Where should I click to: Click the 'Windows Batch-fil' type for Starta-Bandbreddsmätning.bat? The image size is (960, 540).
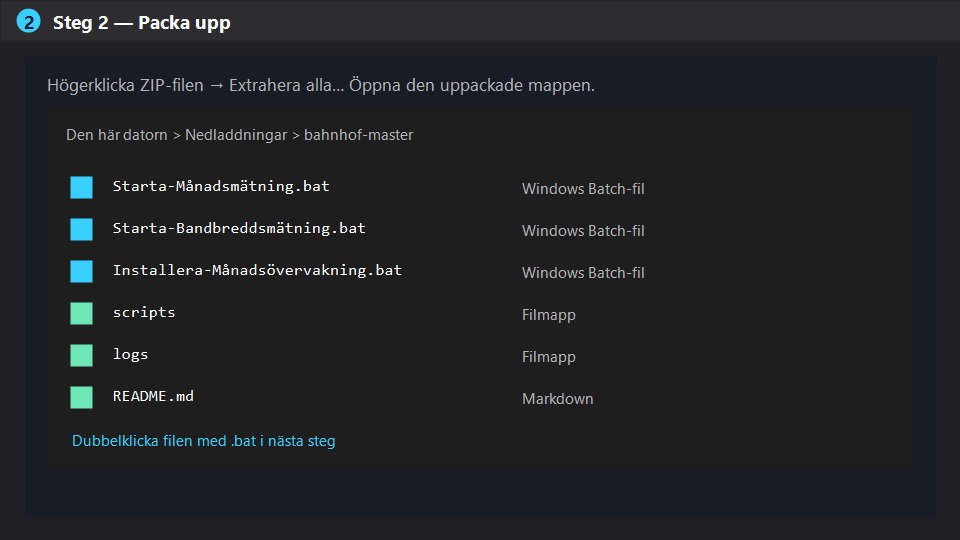coord(583,231)
